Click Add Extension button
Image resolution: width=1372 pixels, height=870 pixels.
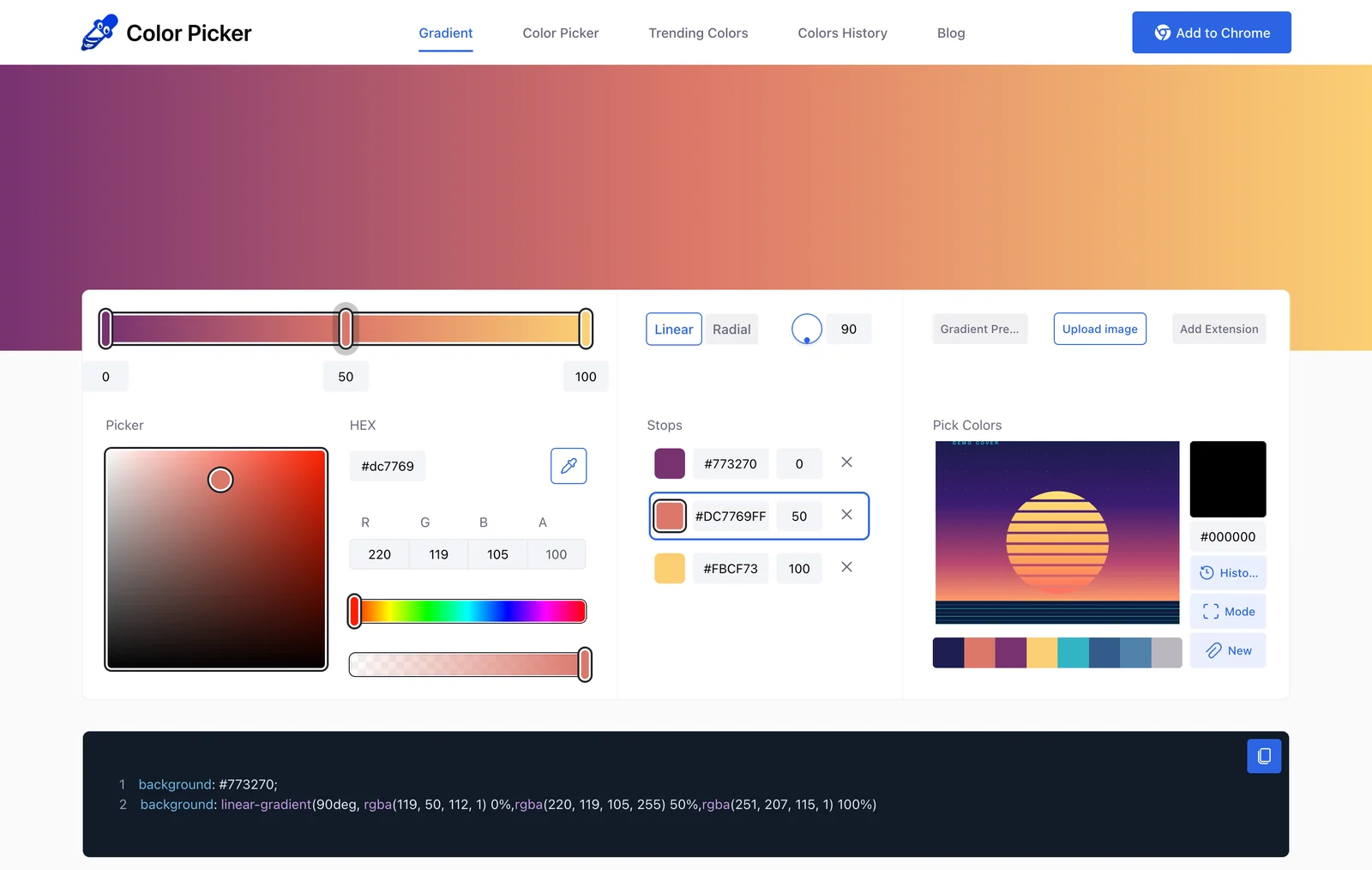[x=1219, y=329]
